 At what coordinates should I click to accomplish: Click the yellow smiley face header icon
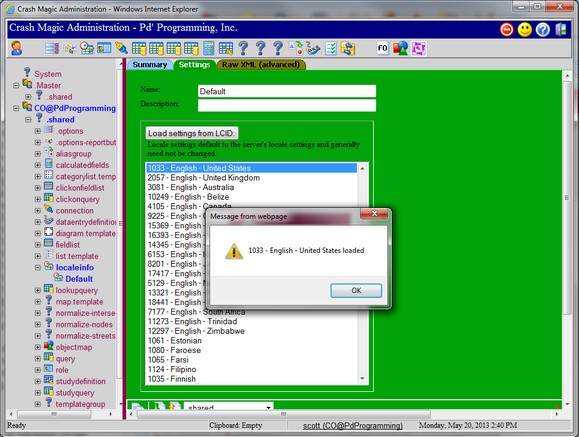525,30
